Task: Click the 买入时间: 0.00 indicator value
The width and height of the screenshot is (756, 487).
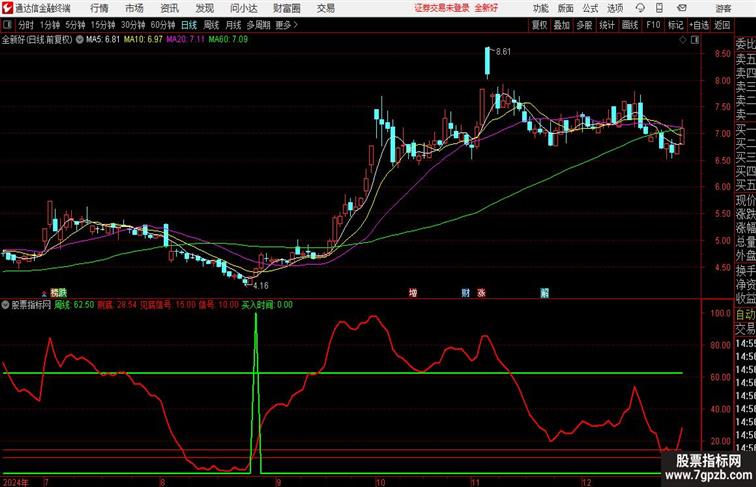Action: (x=267, y=305)
